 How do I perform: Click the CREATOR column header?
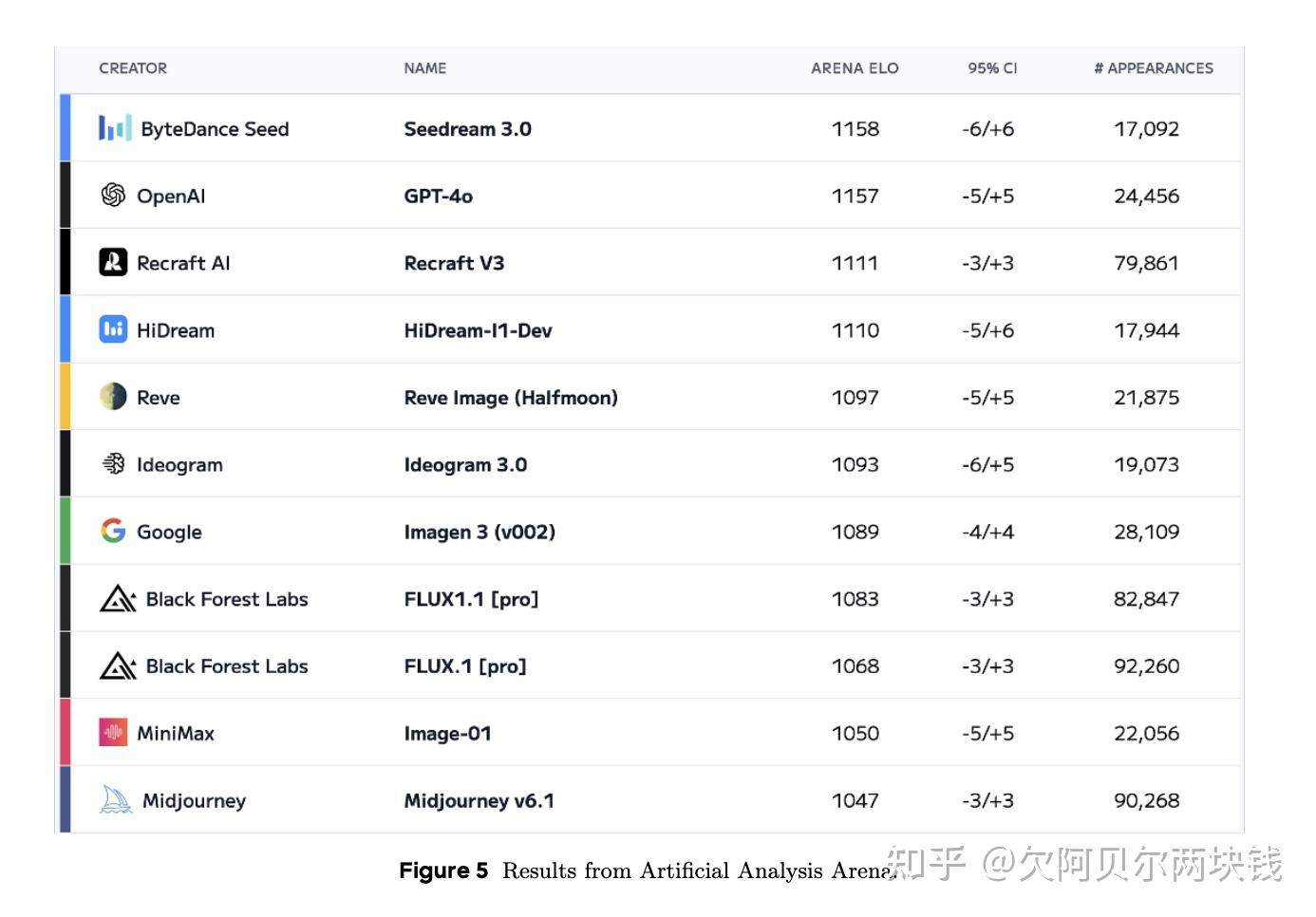[133, 68]
